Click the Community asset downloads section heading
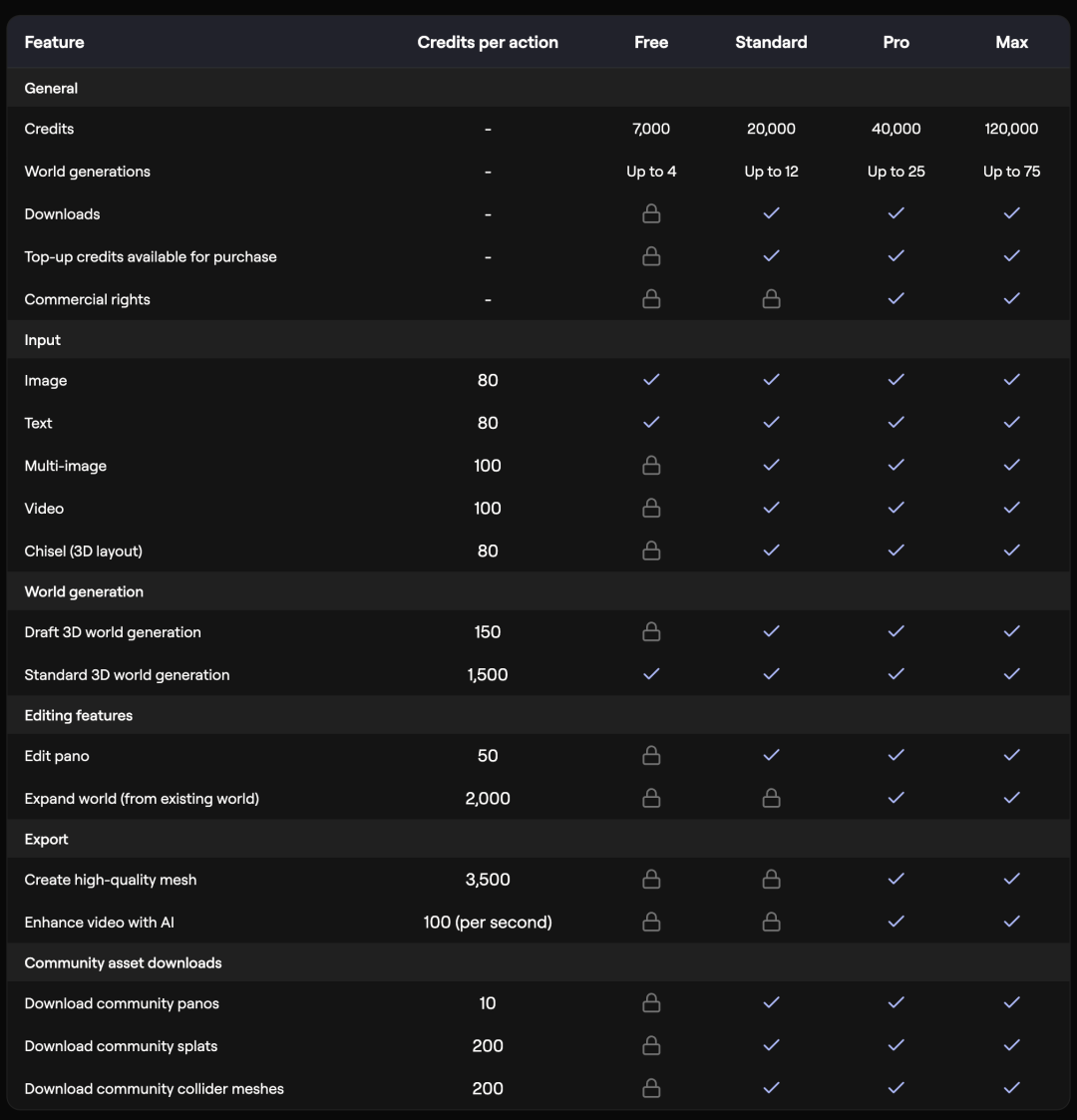 (123, 962)
